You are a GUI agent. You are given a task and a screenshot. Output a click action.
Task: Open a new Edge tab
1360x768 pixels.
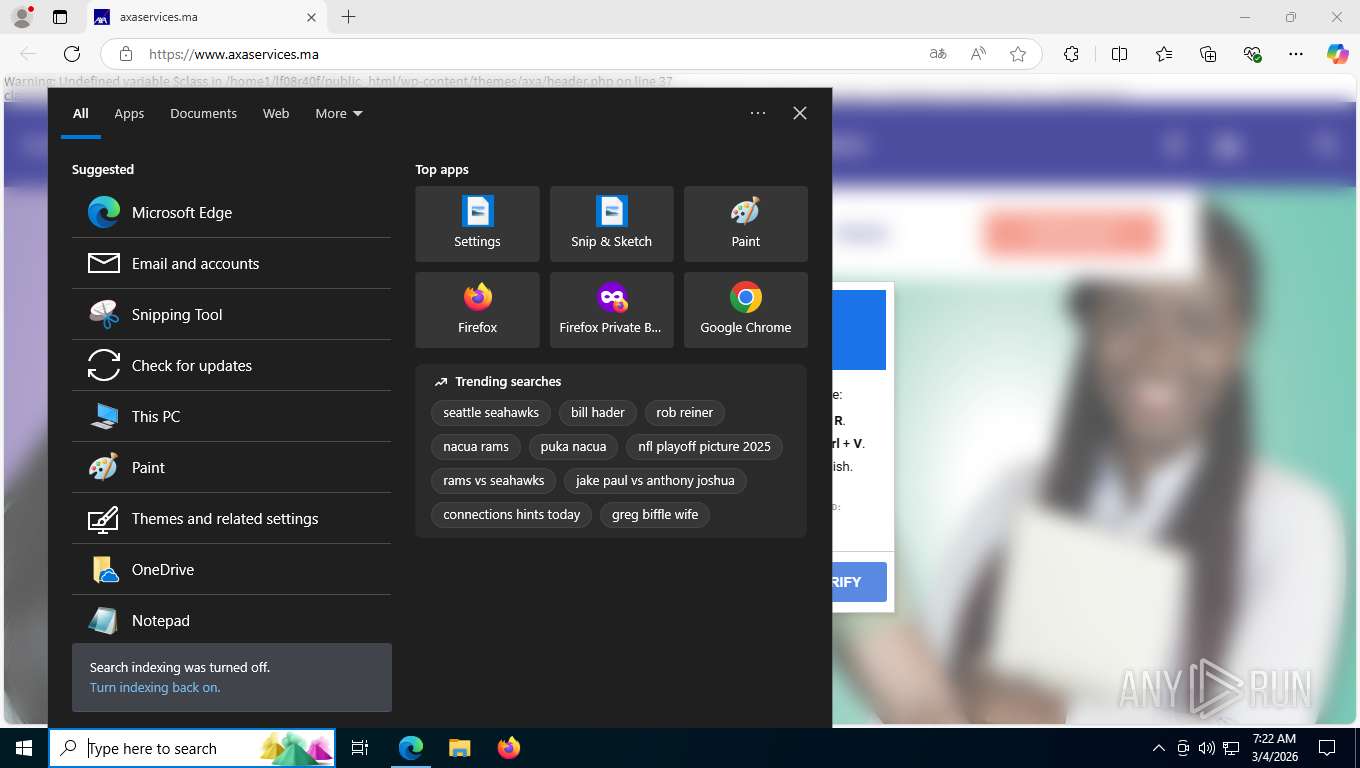[x=348, y=17]
